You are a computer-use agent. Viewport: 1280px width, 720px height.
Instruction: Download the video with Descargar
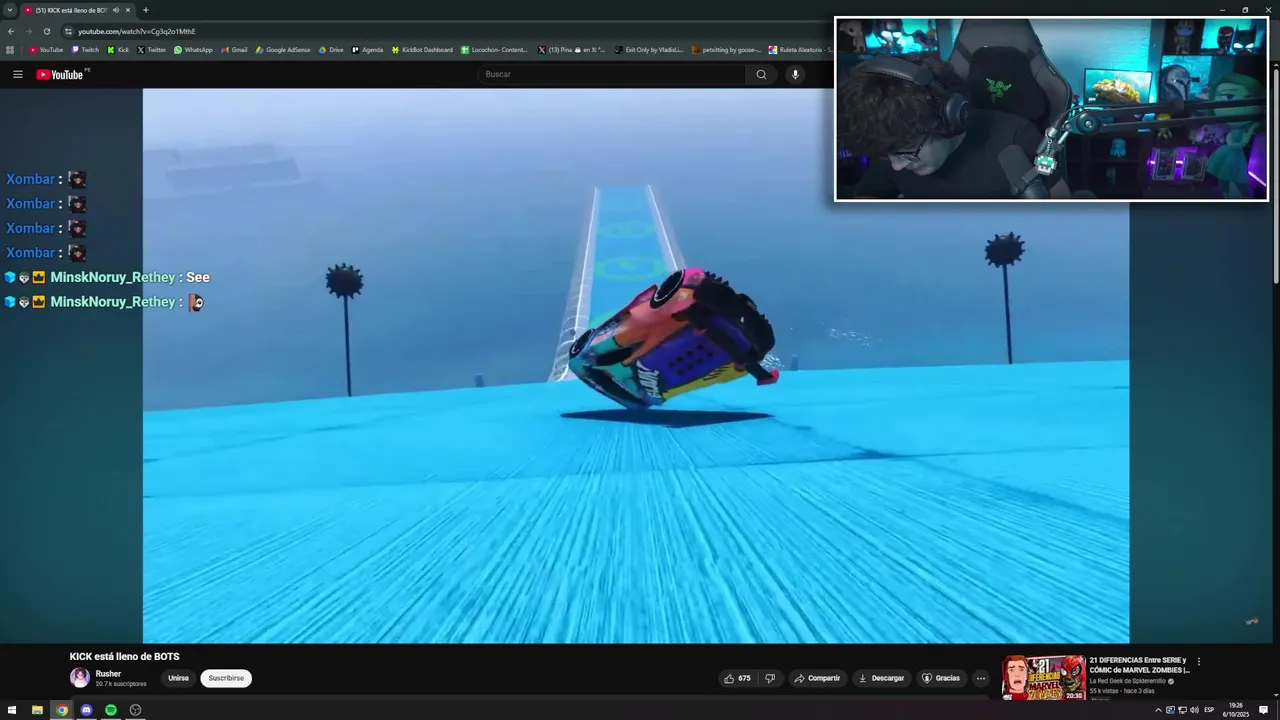pos(881,678)
